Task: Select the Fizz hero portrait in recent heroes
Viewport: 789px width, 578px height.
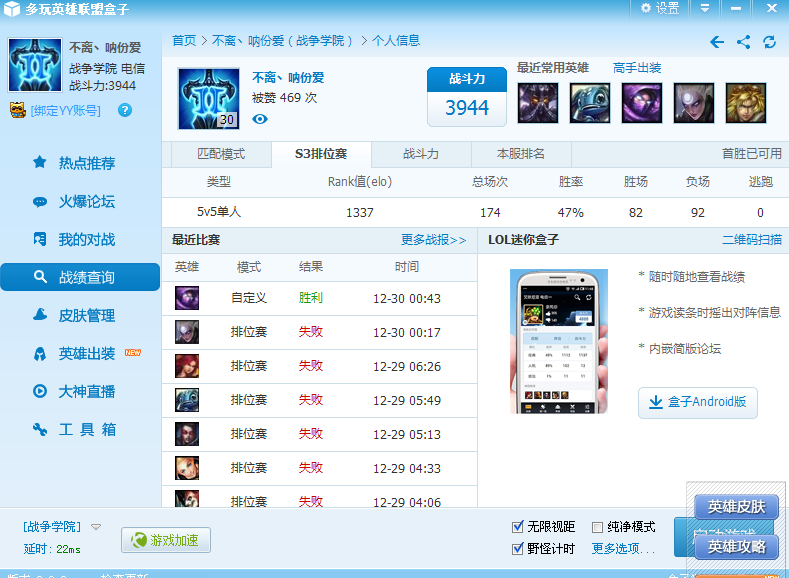Action: click(x=590, y=103)
